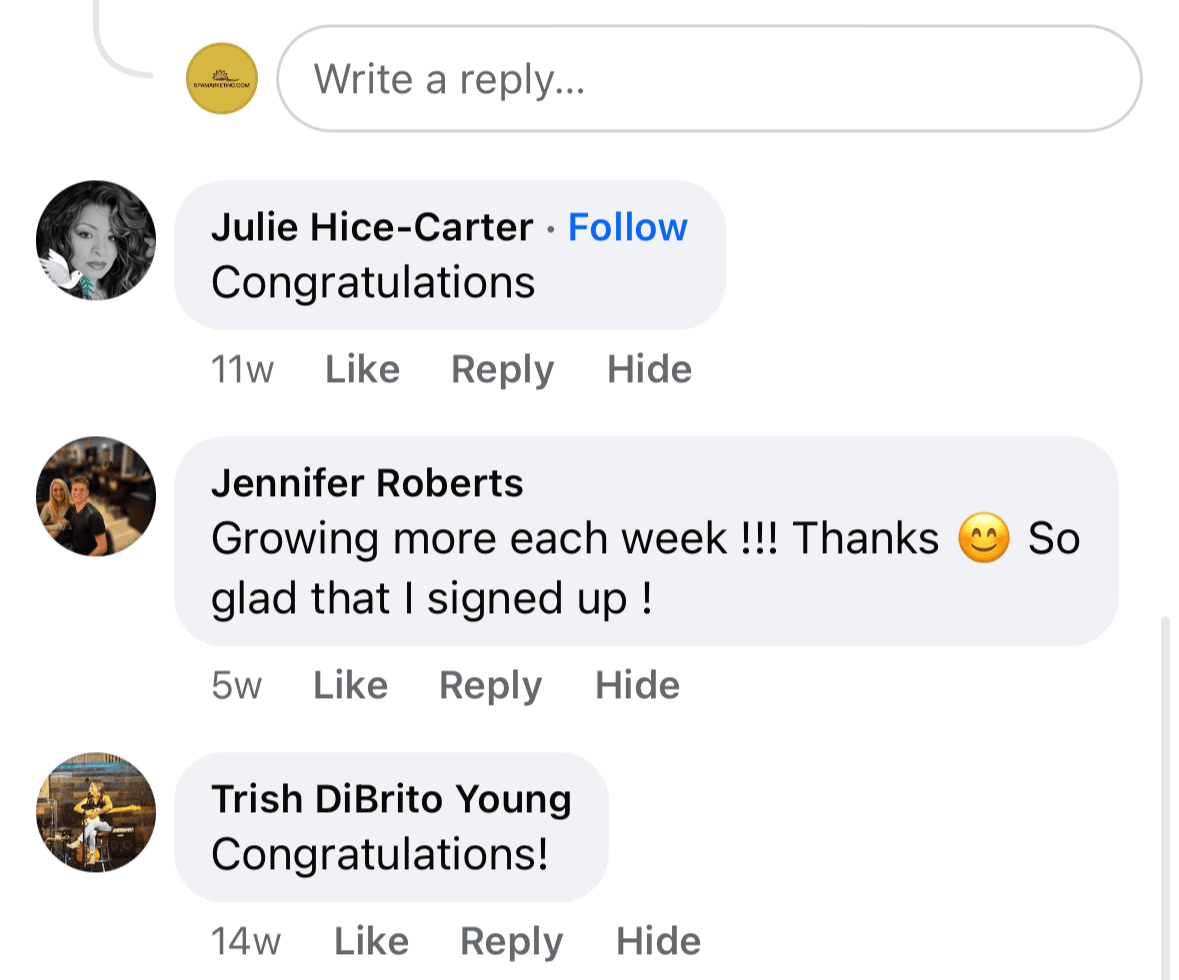This screenshot has width=1179, height=980.
Task: Click Jennifer Roberts' profile picture
Action: point(96,496)
